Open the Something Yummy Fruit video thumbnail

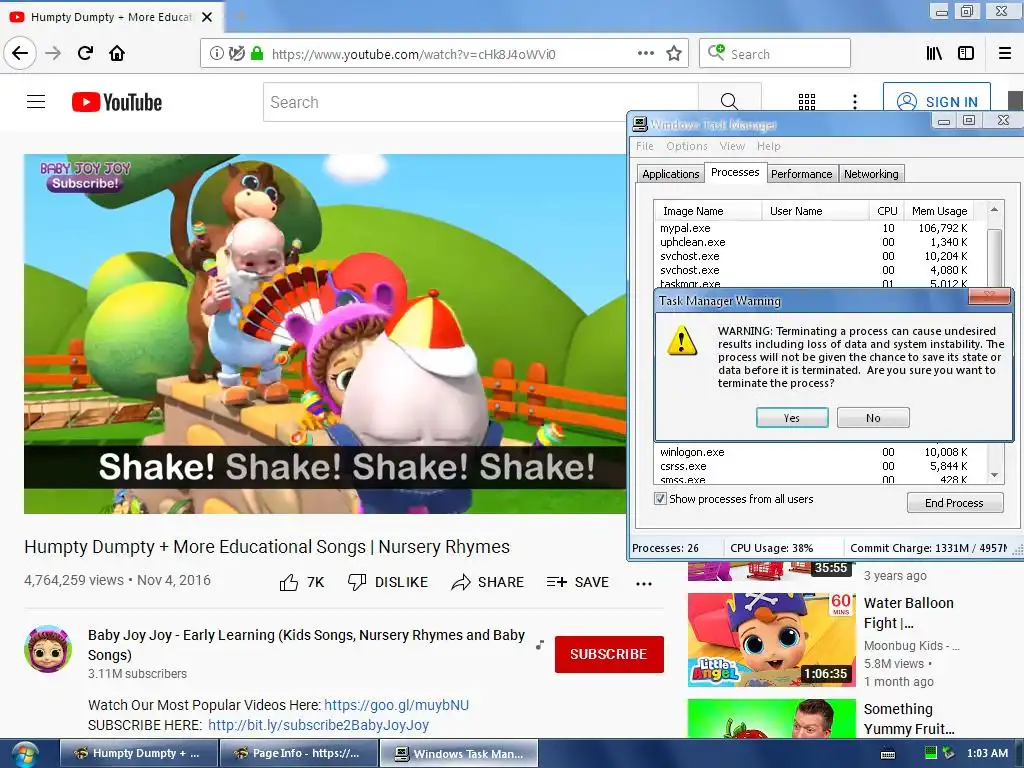[x=771, y=718]
